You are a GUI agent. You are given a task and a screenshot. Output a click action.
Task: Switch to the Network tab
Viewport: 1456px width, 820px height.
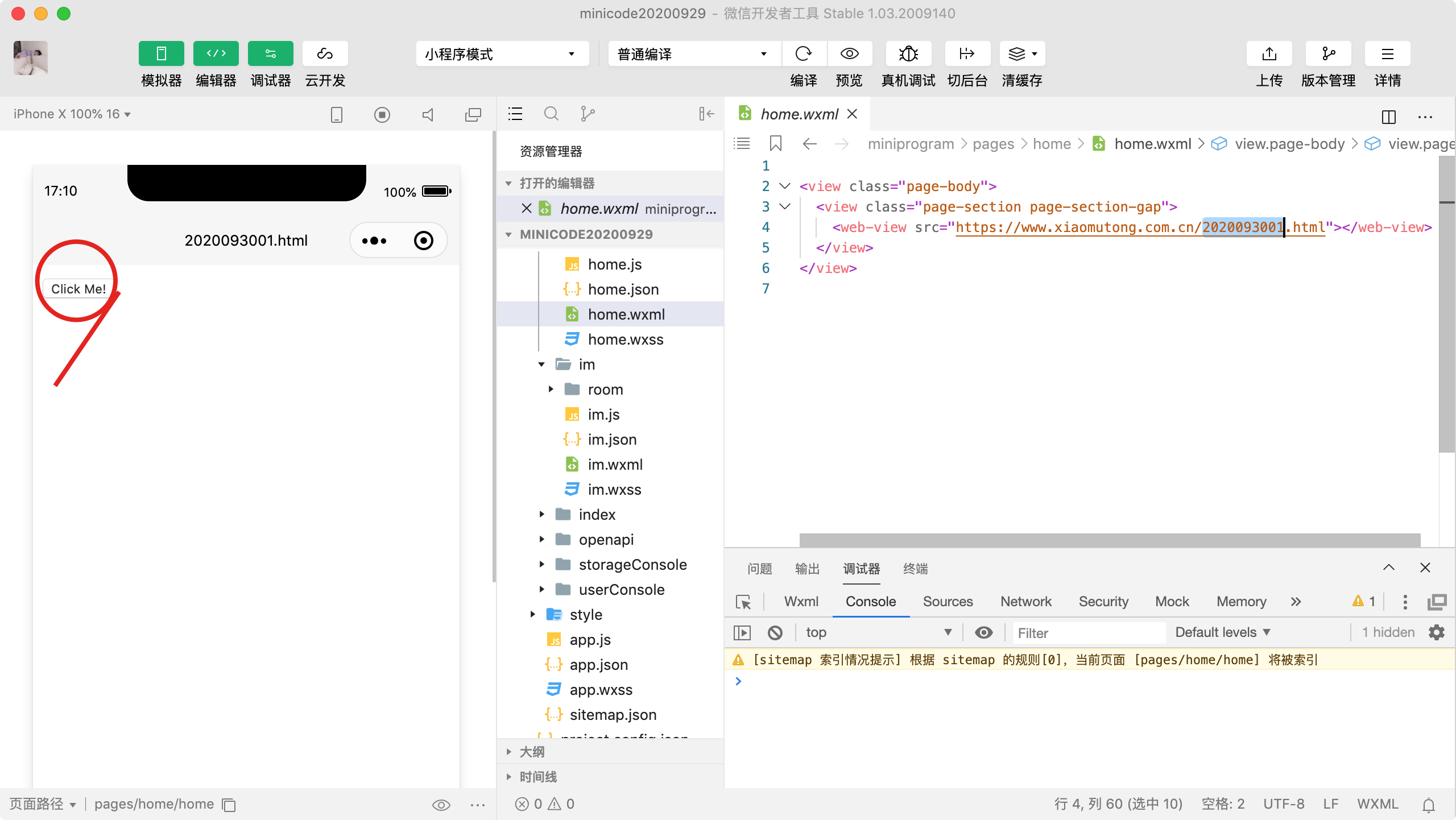point(1025,601)
